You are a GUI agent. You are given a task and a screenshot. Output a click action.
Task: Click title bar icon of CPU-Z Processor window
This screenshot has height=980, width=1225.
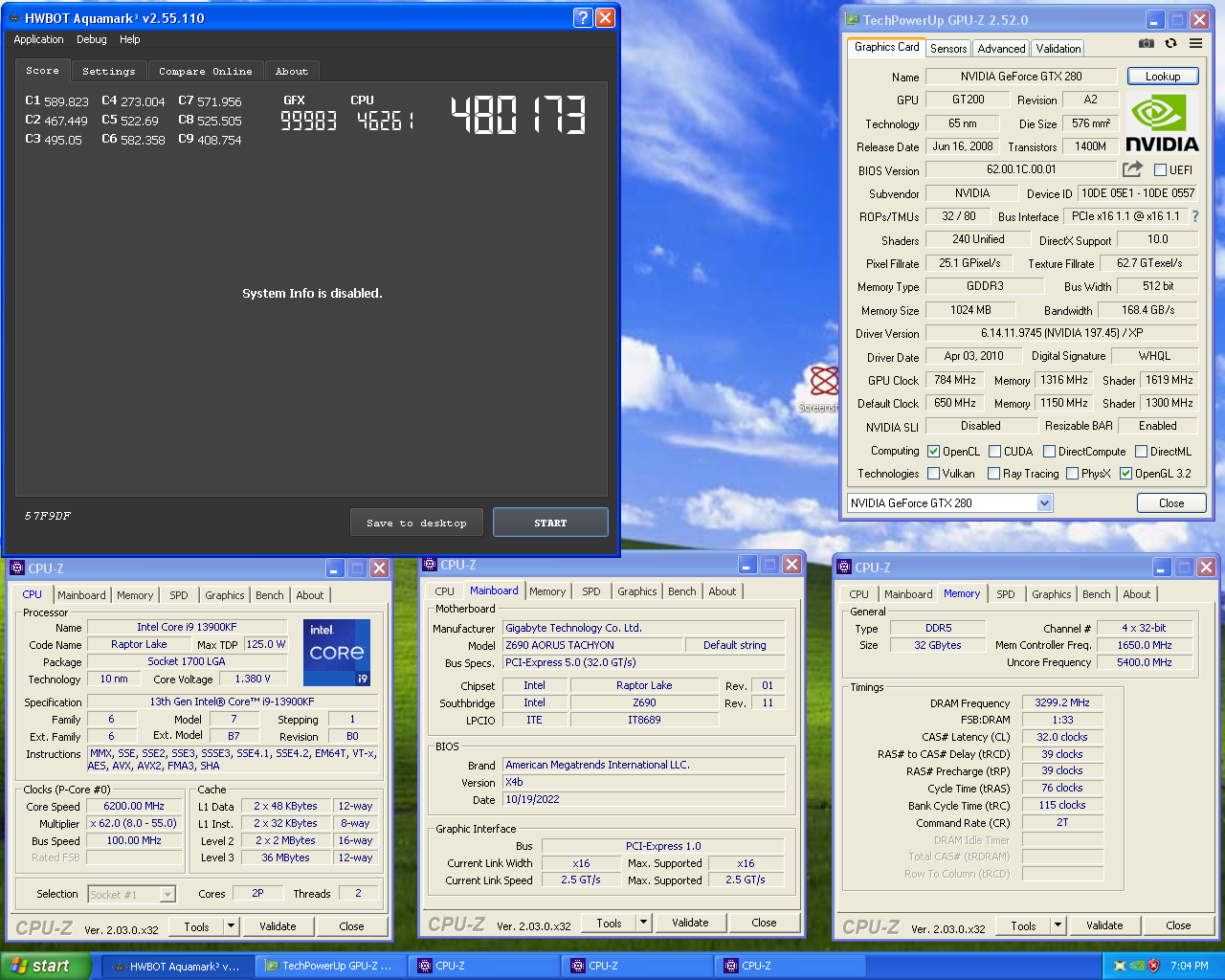click(16, 568)
